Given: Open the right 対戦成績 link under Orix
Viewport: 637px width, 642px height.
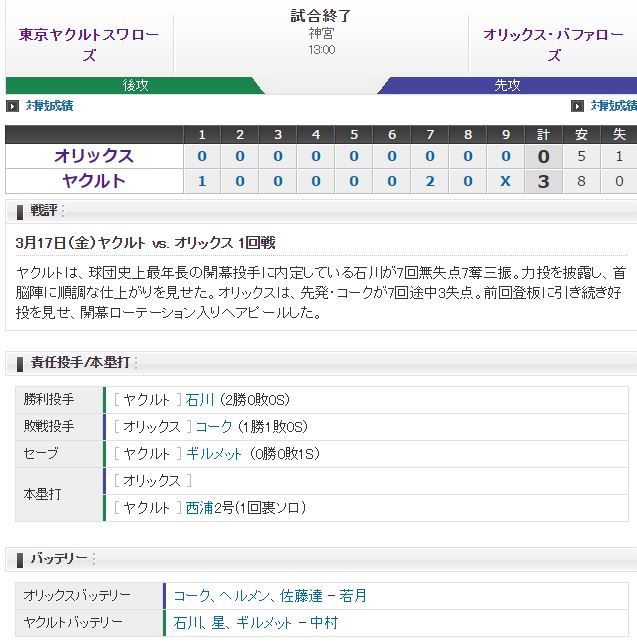Looking at the screenshot, I should 613,106.
